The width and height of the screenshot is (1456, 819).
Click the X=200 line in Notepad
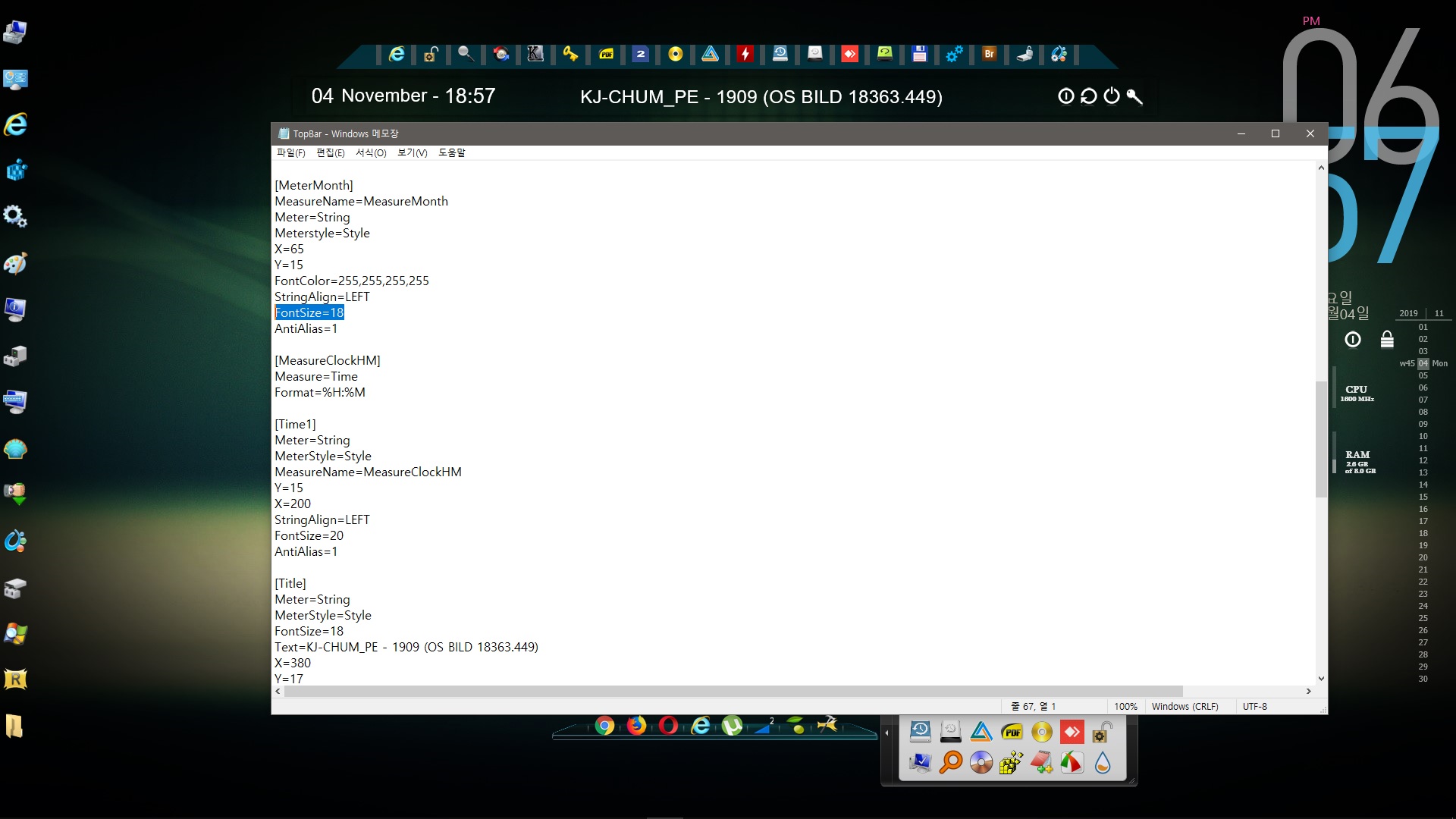[x=293, y=504]
